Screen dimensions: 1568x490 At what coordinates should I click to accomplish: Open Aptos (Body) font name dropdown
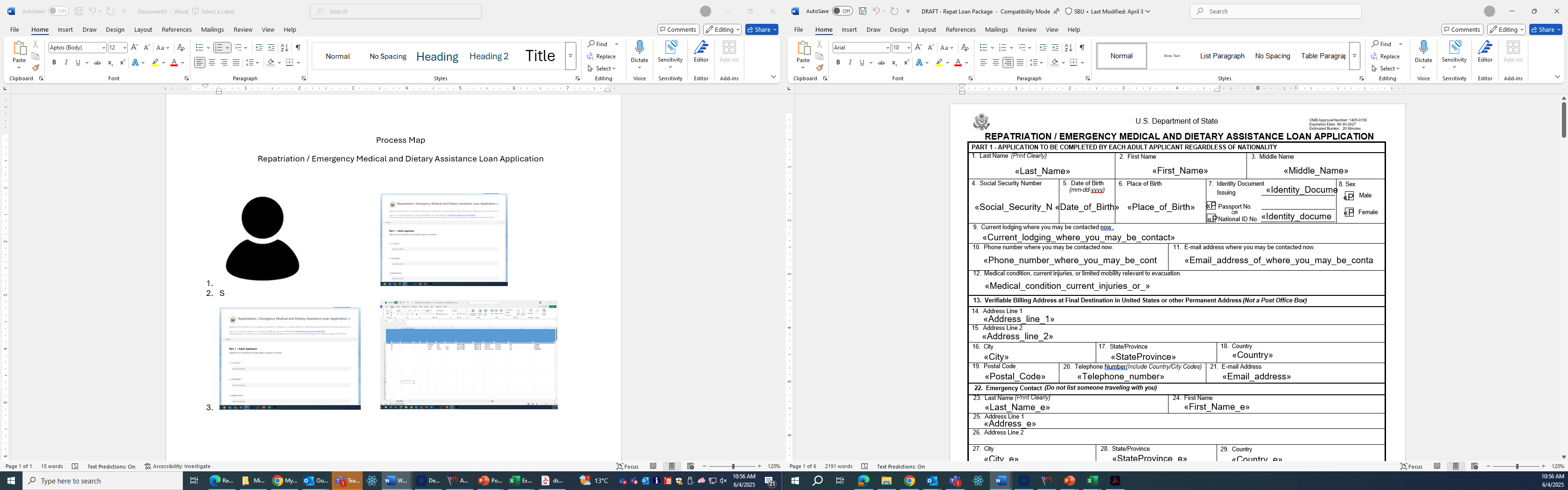[104, 48]
